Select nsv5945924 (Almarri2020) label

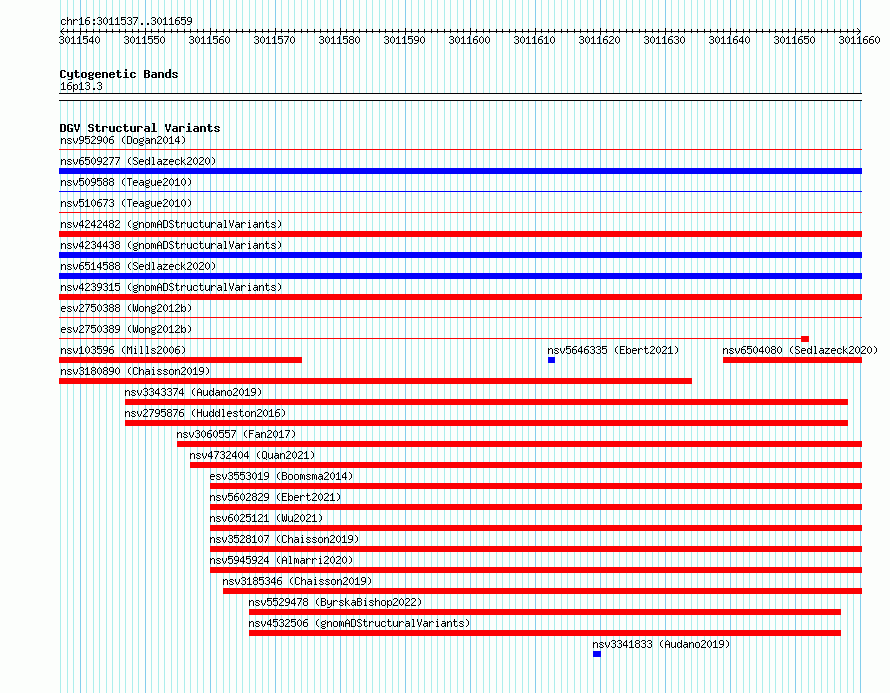281,560
